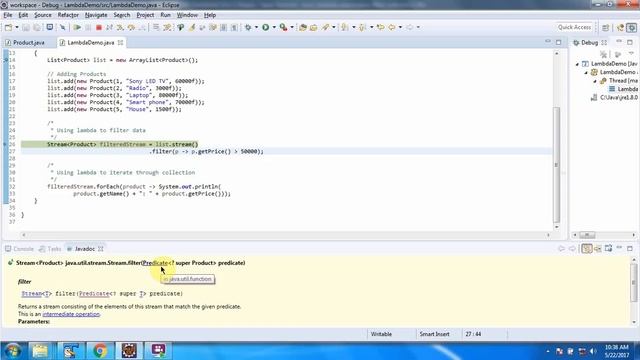
Task: Click the green Run toolbar icon
Action: coord(266,27)
